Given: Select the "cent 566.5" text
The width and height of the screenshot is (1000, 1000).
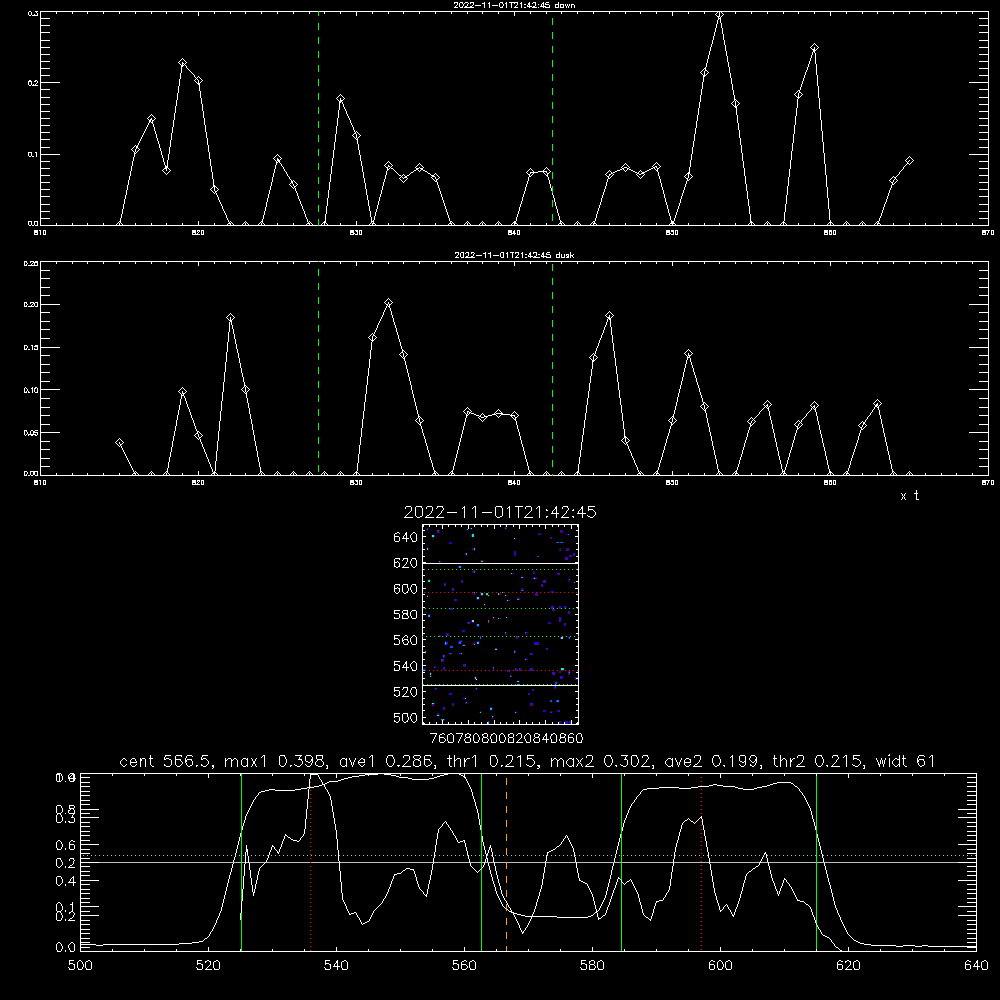Looking at the screenshot, I should coord(166,761).
